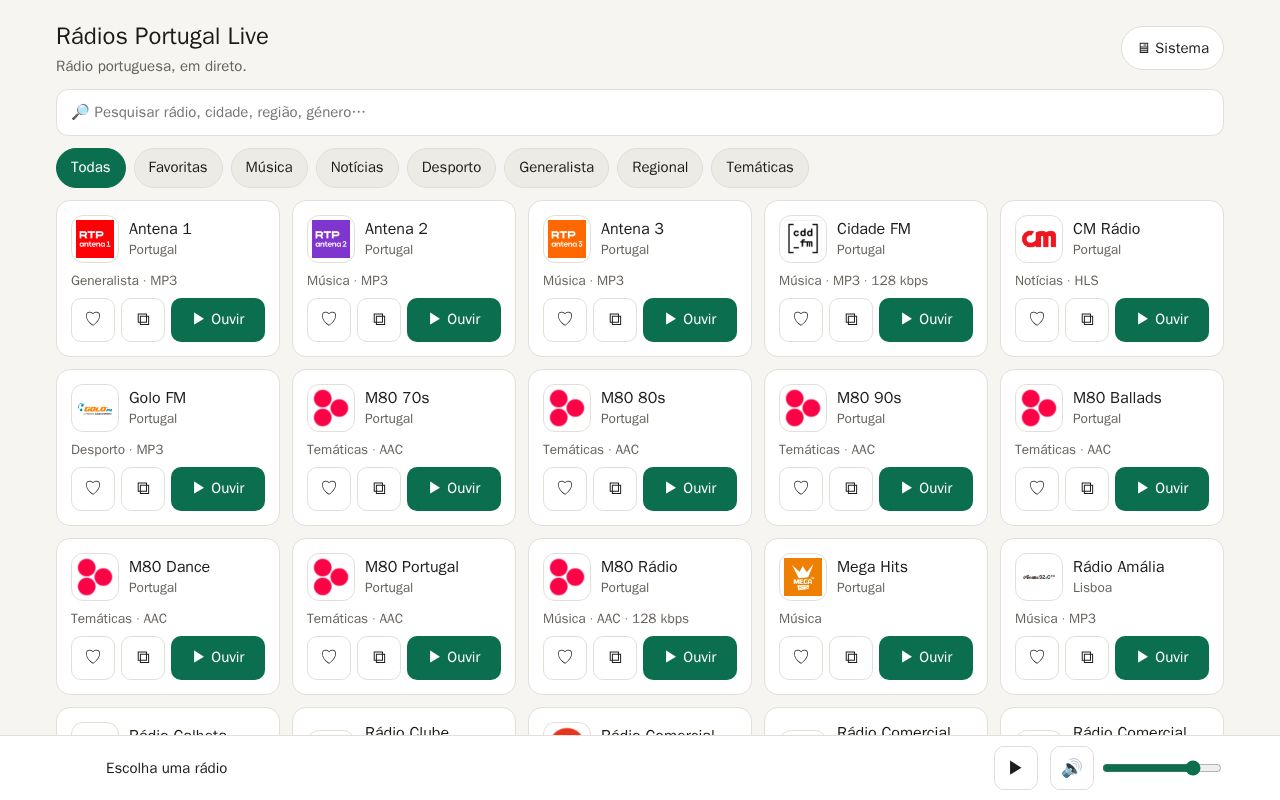
Task: Click the CM Rádio station logo
Action: click(1039, 239)
